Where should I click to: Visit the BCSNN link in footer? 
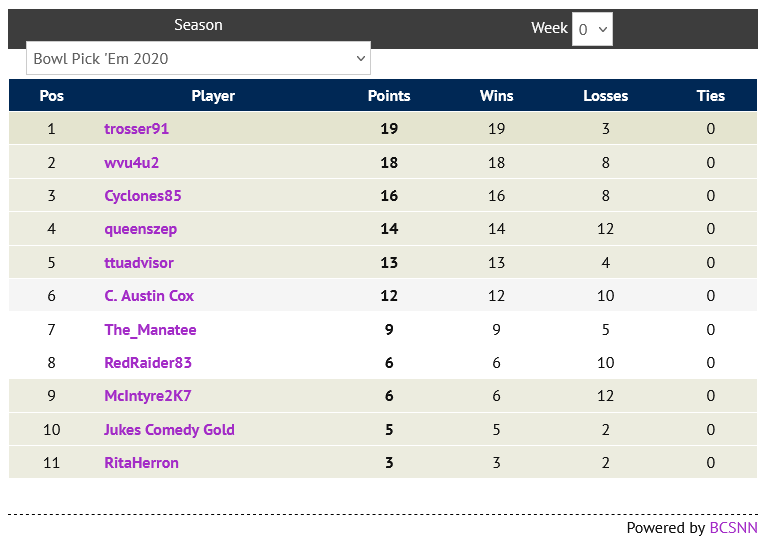point(733,528)
